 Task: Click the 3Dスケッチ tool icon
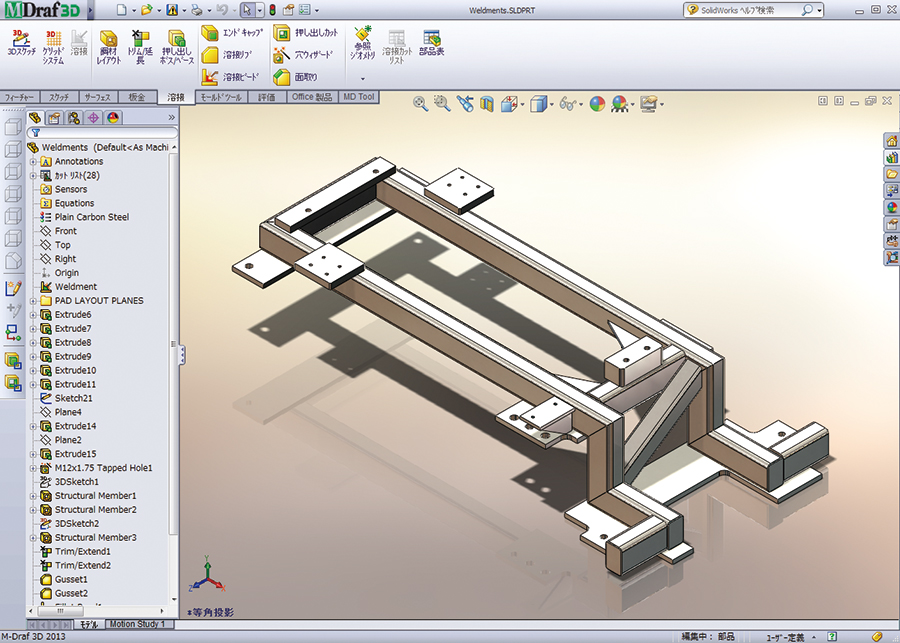click(x=21, y=39)
